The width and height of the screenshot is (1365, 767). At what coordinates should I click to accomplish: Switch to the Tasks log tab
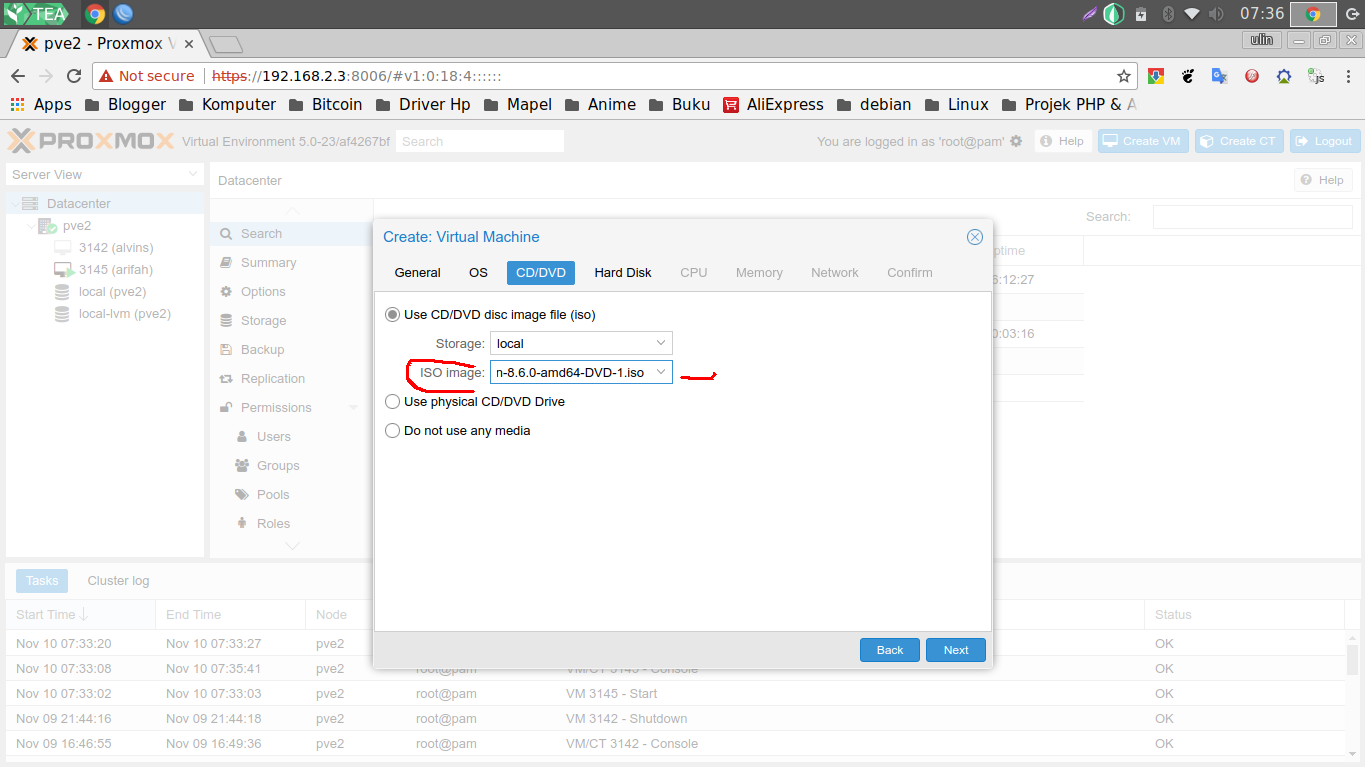point(42,581)
